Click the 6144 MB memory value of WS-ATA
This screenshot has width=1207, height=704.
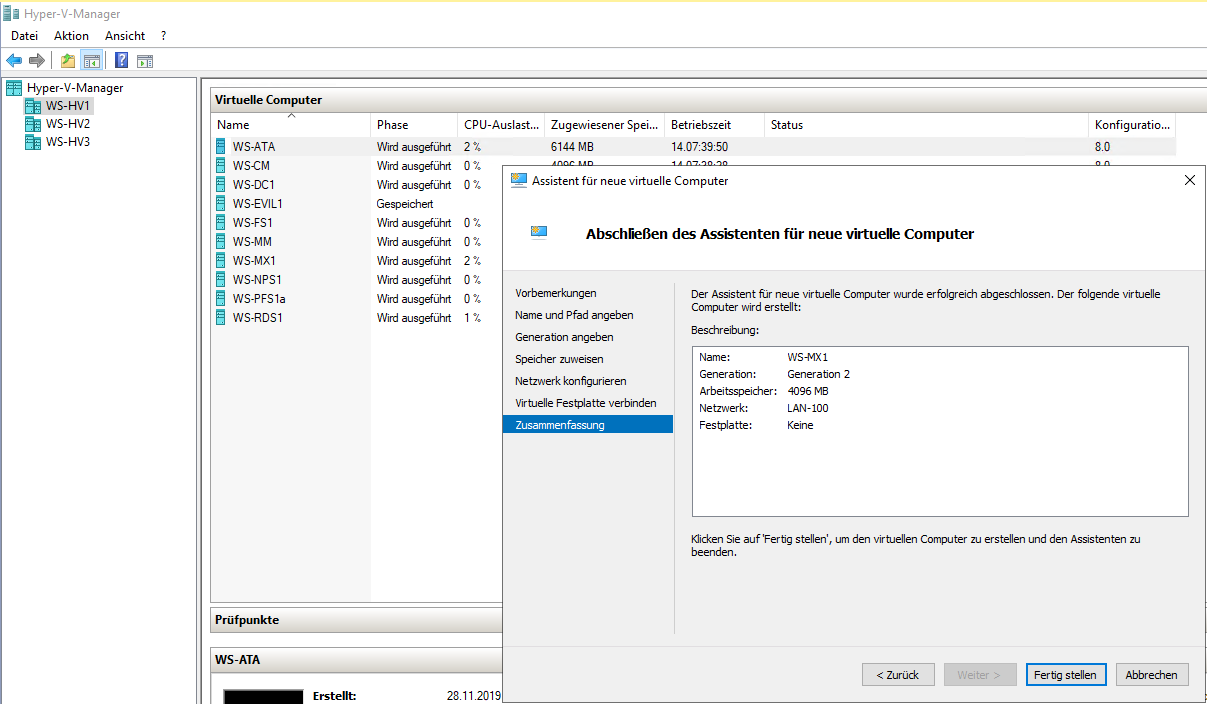coord(572,146)
